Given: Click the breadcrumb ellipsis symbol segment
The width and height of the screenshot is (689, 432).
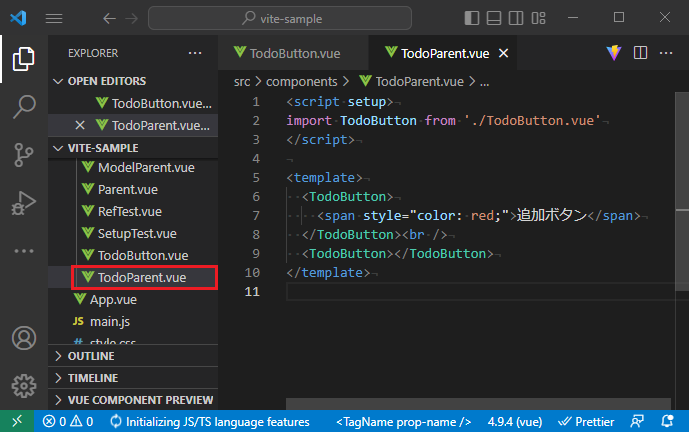Looking at the screenshot, I should pyautogui.click(x=485, y=82).
